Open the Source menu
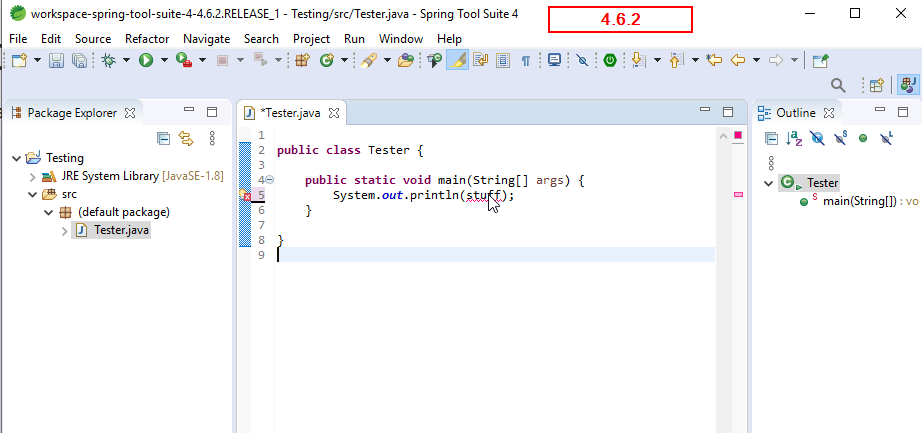The image size is (922, 433). pos(93,39)
